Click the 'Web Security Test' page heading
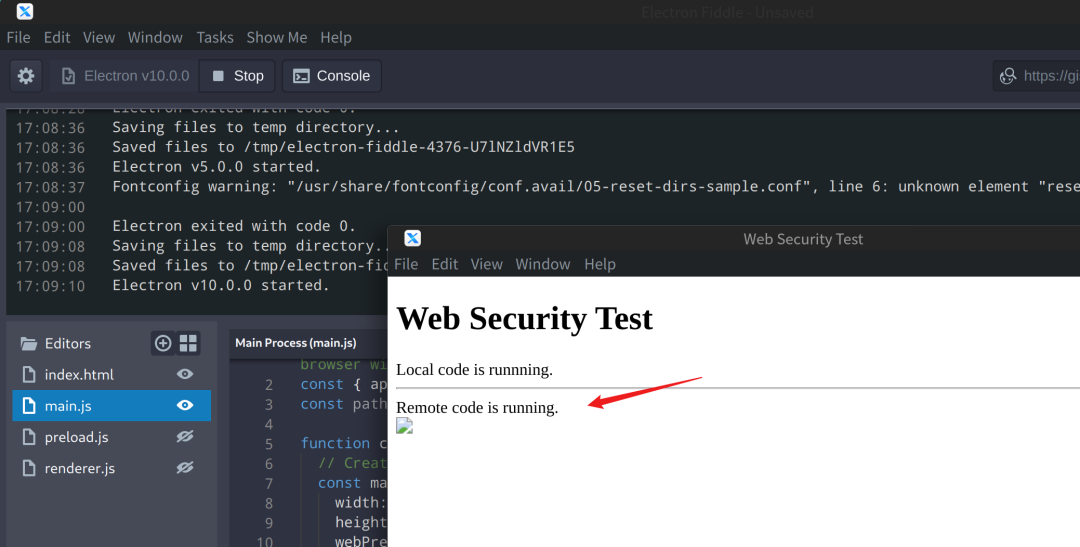This screenshot has width=1080, height=547. [x=525, y=318]
